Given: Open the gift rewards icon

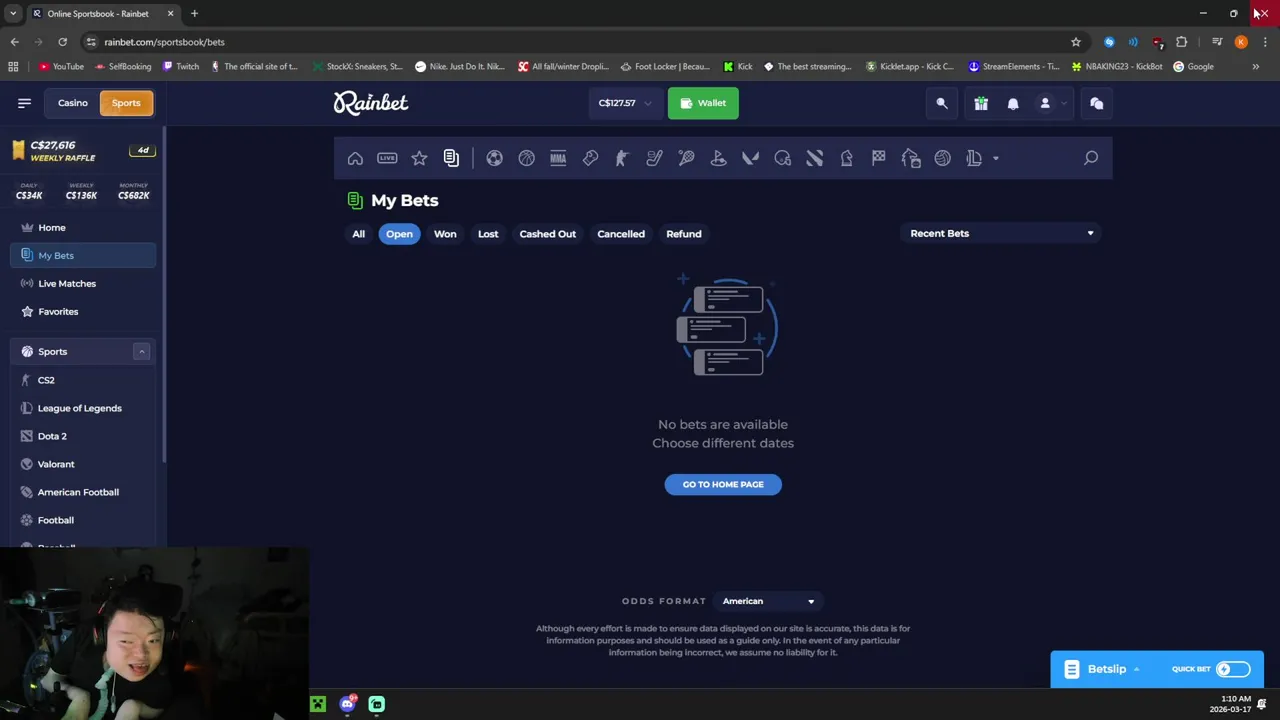Looking at the screenshot, I should point(981,103).
